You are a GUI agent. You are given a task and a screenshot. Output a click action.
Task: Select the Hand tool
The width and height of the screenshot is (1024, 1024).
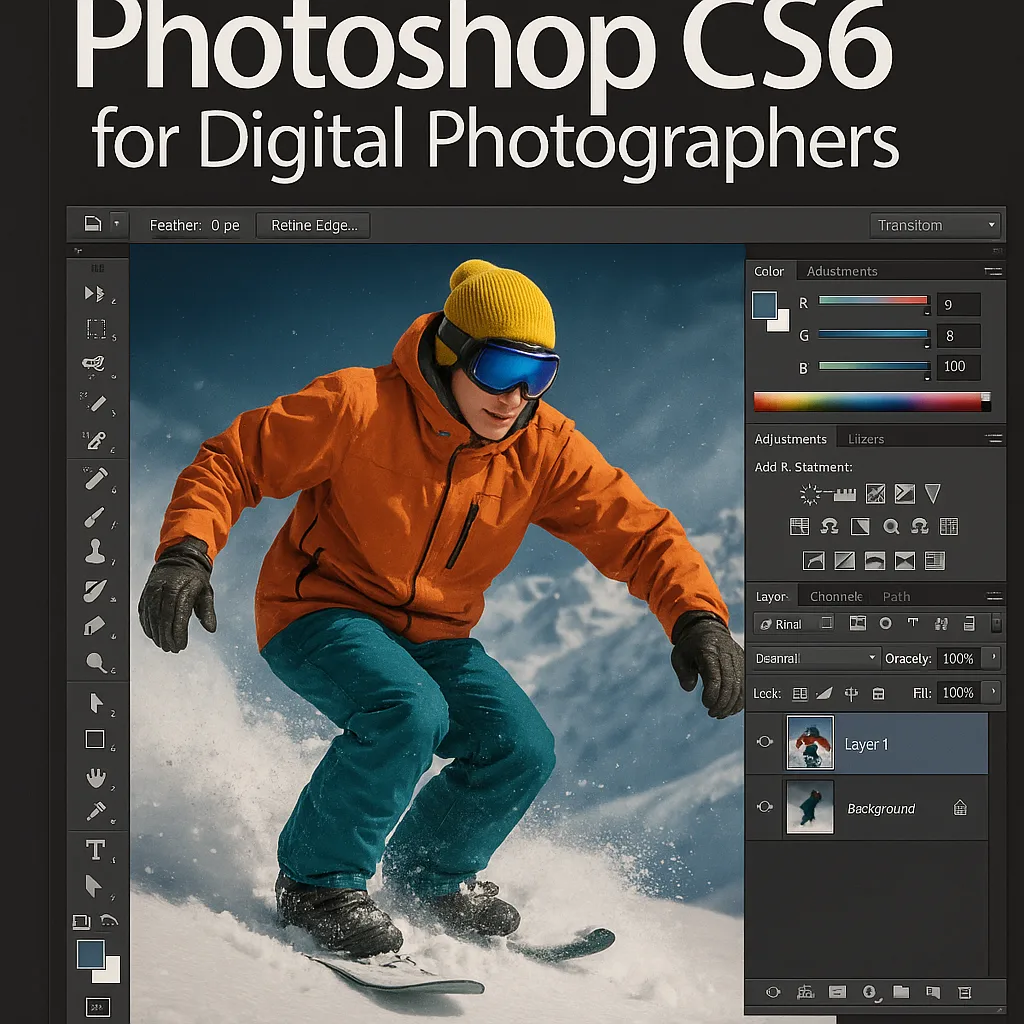coord(96,777)
